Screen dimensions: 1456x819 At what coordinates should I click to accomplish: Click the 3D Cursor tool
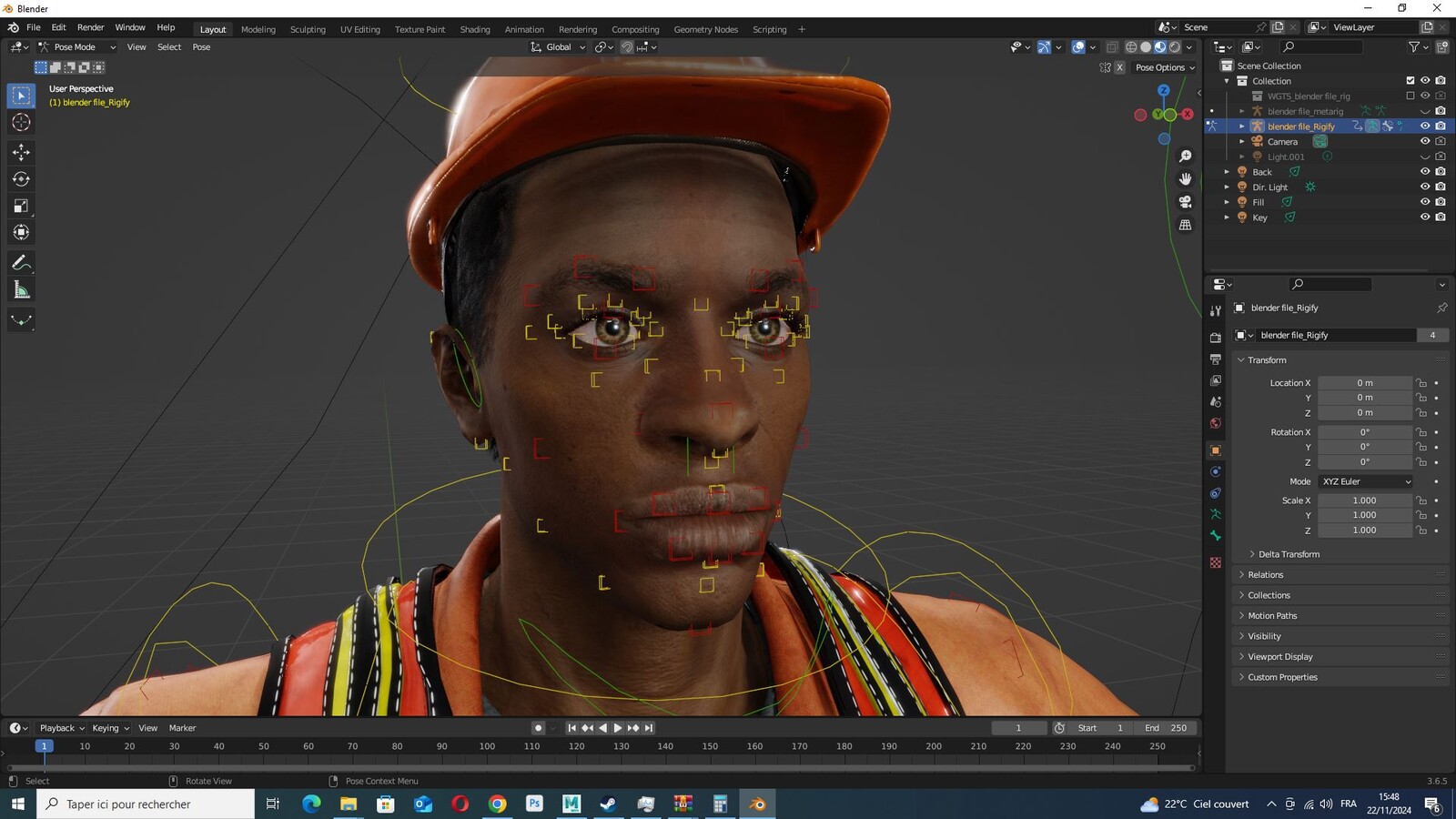point(21,123)
